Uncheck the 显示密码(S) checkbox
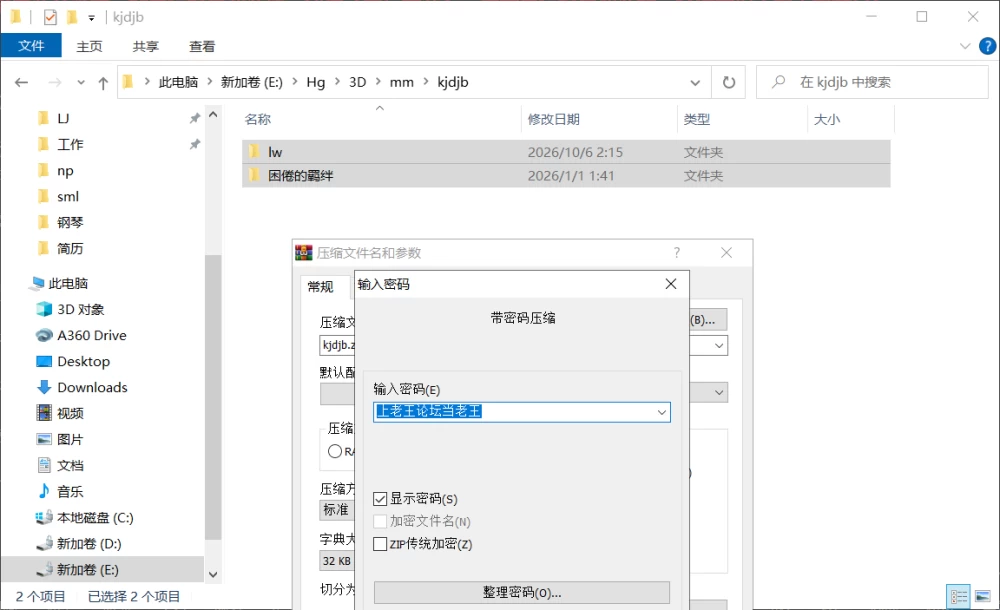The width and height of the screenshot is (1000, 610). pos(380,499)
